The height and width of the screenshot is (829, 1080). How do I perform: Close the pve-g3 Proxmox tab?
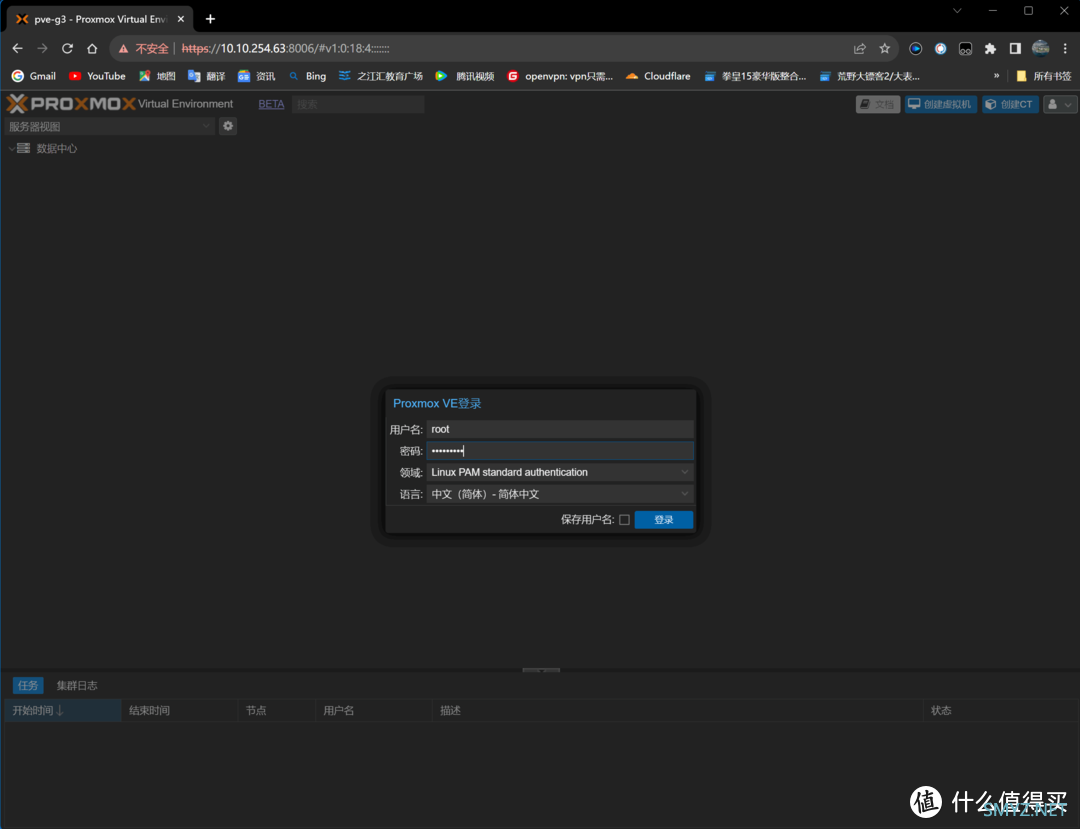[181, 19]
